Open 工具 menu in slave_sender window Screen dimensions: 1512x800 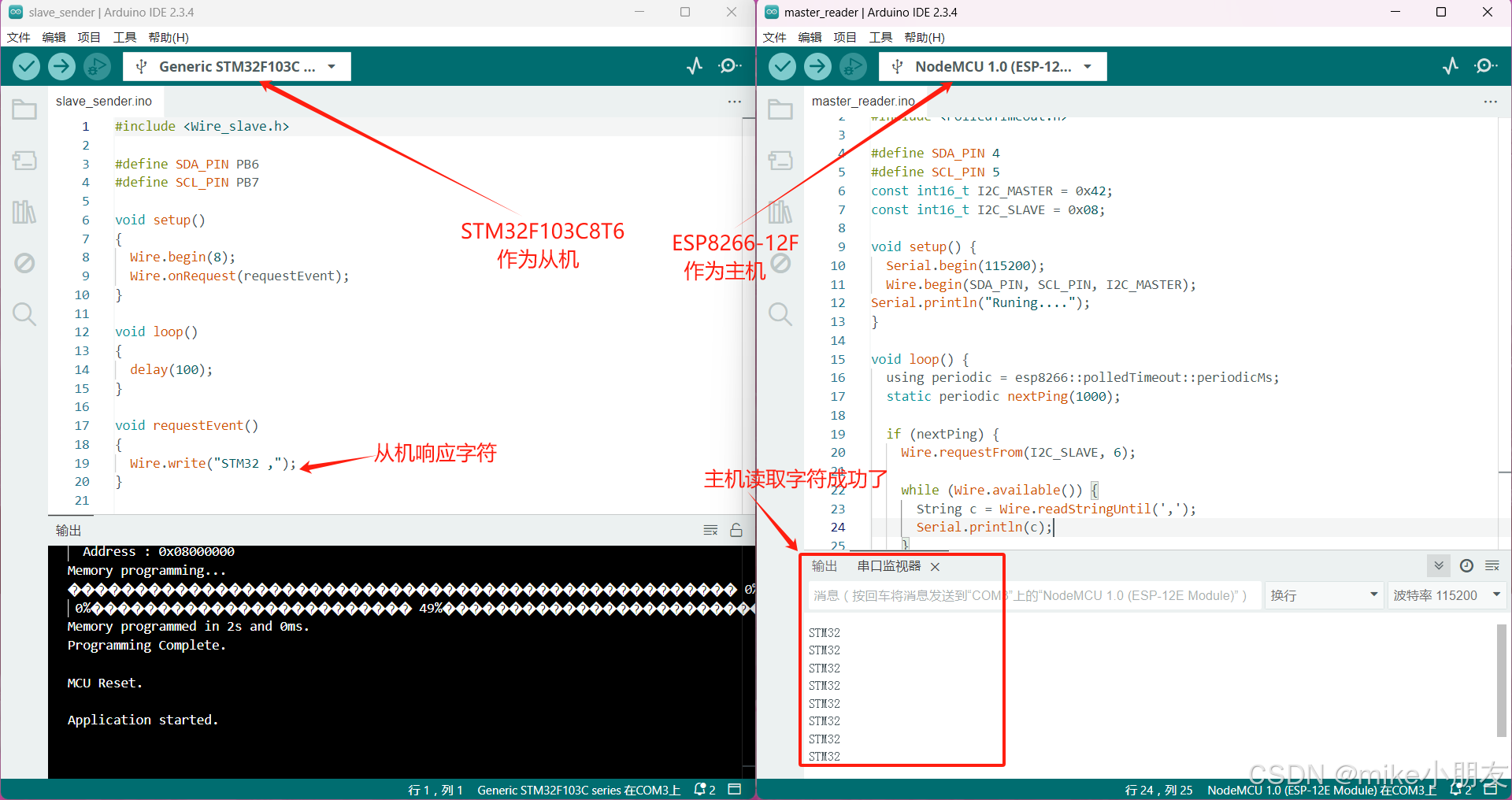pos(124,37)
